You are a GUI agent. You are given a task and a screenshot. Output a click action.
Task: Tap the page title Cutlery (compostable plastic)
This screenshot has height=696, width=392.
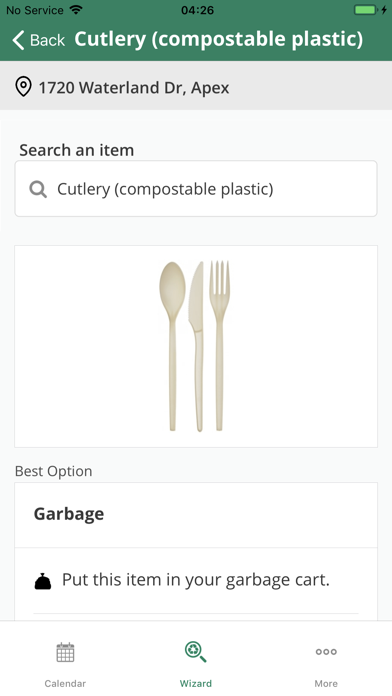tap(218, 39)
